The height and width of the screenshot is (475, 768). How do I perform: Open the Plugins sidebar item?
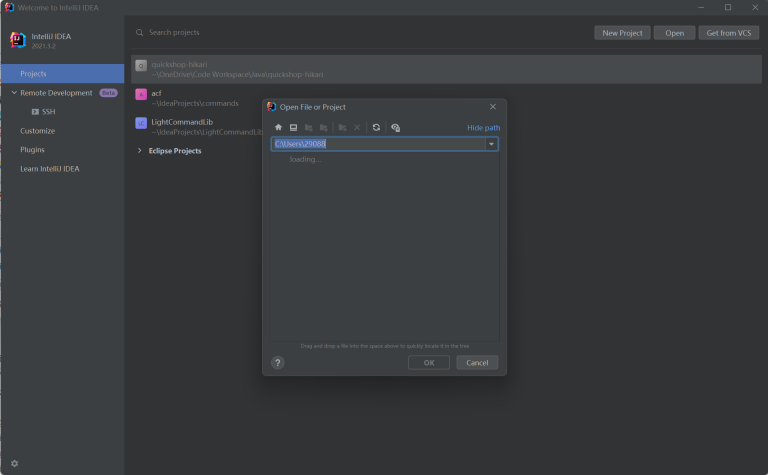[32, 150]
